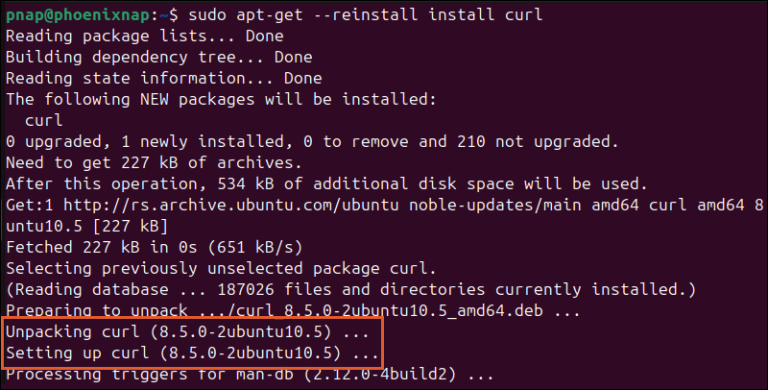
Task: Click the sudo apt-get reinstall command
Action: pyautogui.click(x=365, y=15)
